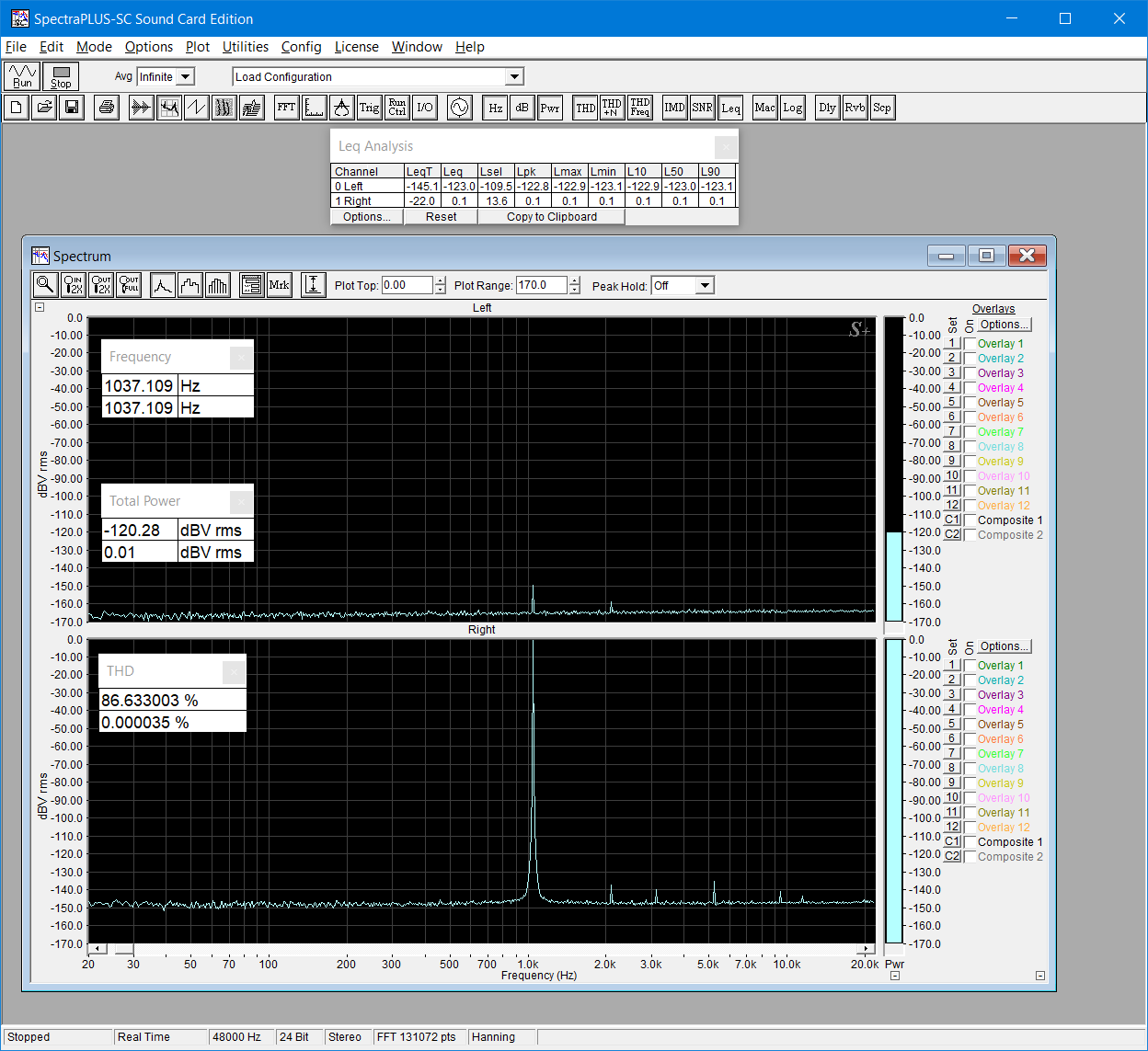The width and height of the screenshot is (1148, 1051).
Task: Open Run Ctrl run control
Action: click(396, 108)
